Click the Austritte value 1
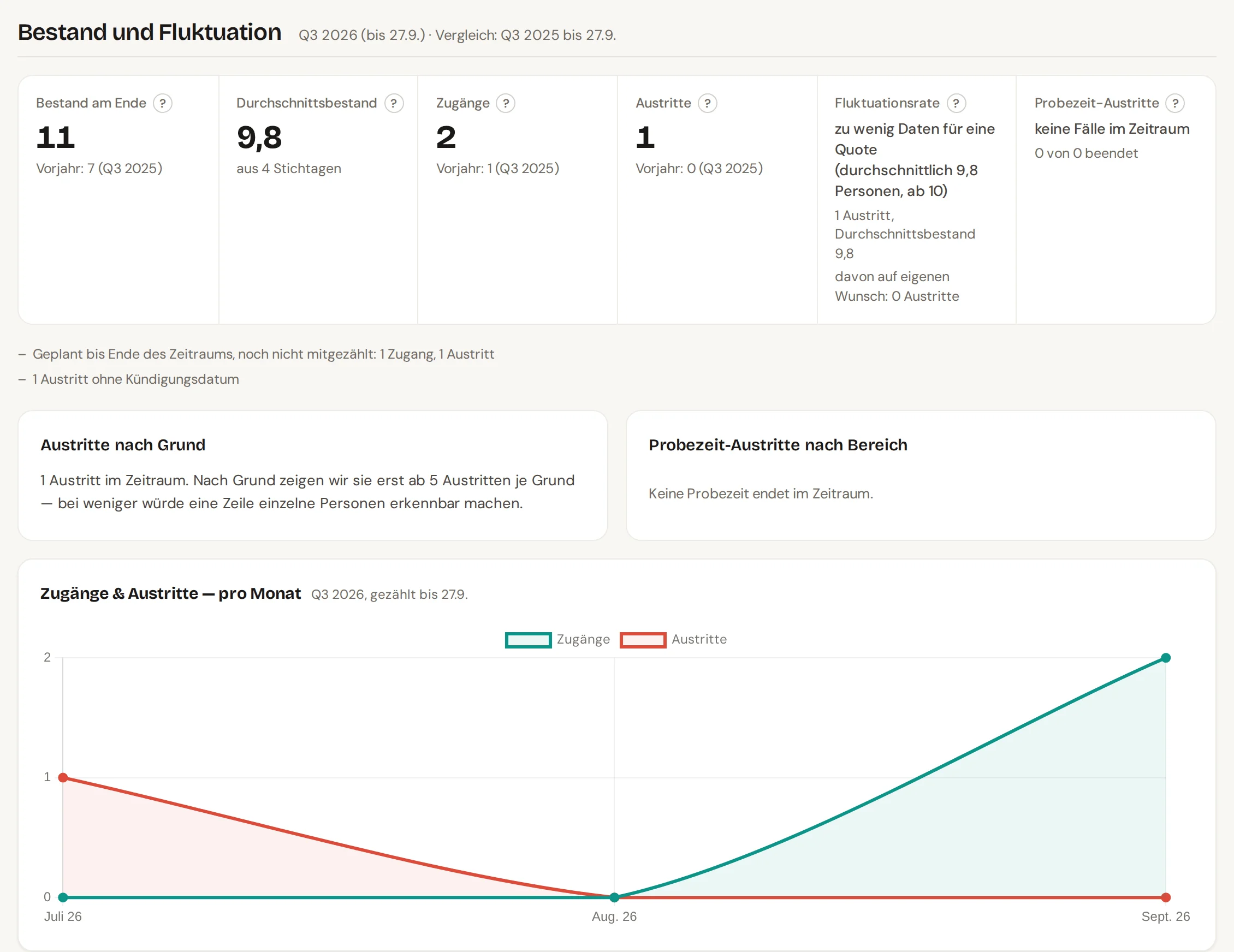 click(x=645, y=138)
